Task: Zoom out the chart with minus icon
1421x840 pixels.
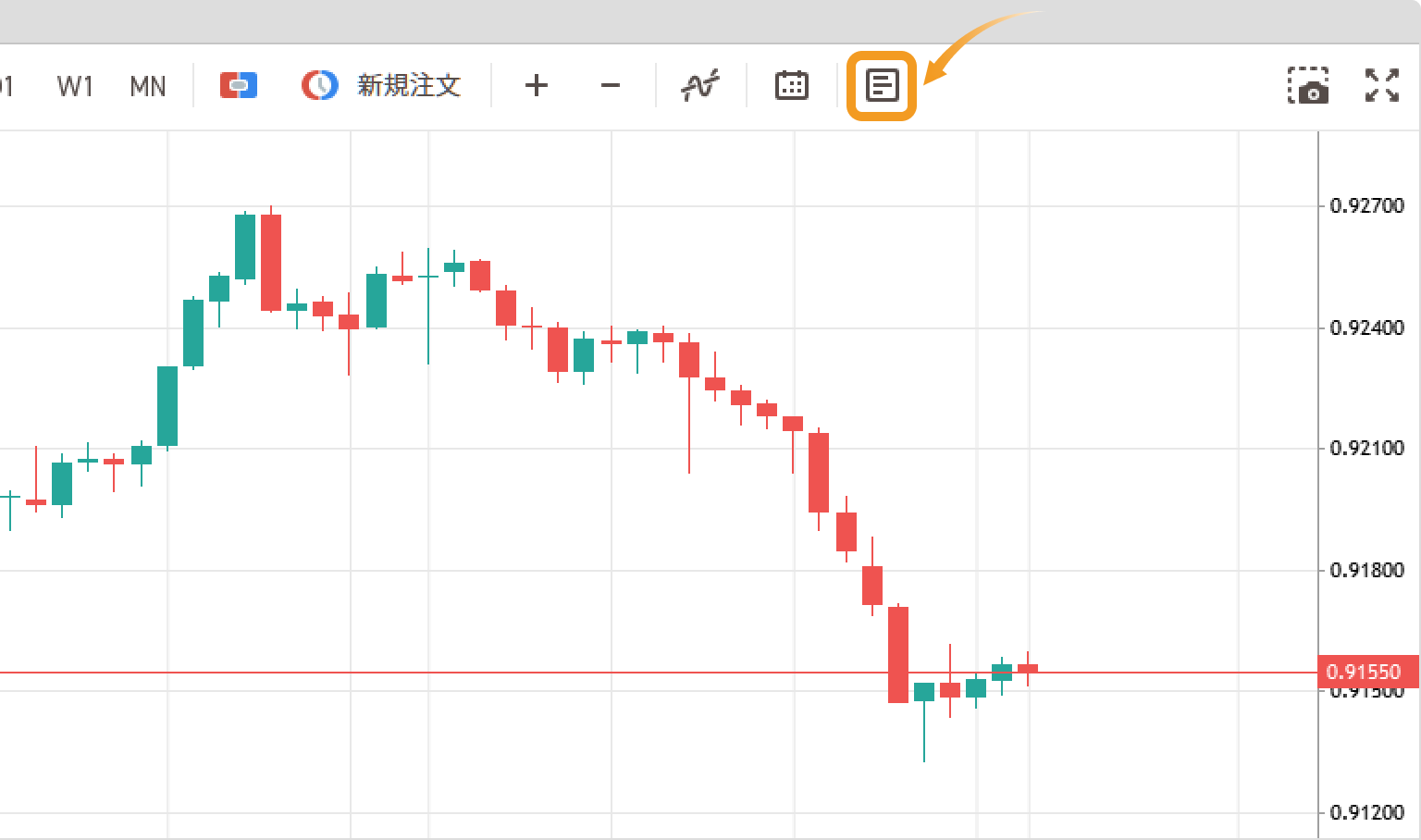Action: 611,86
